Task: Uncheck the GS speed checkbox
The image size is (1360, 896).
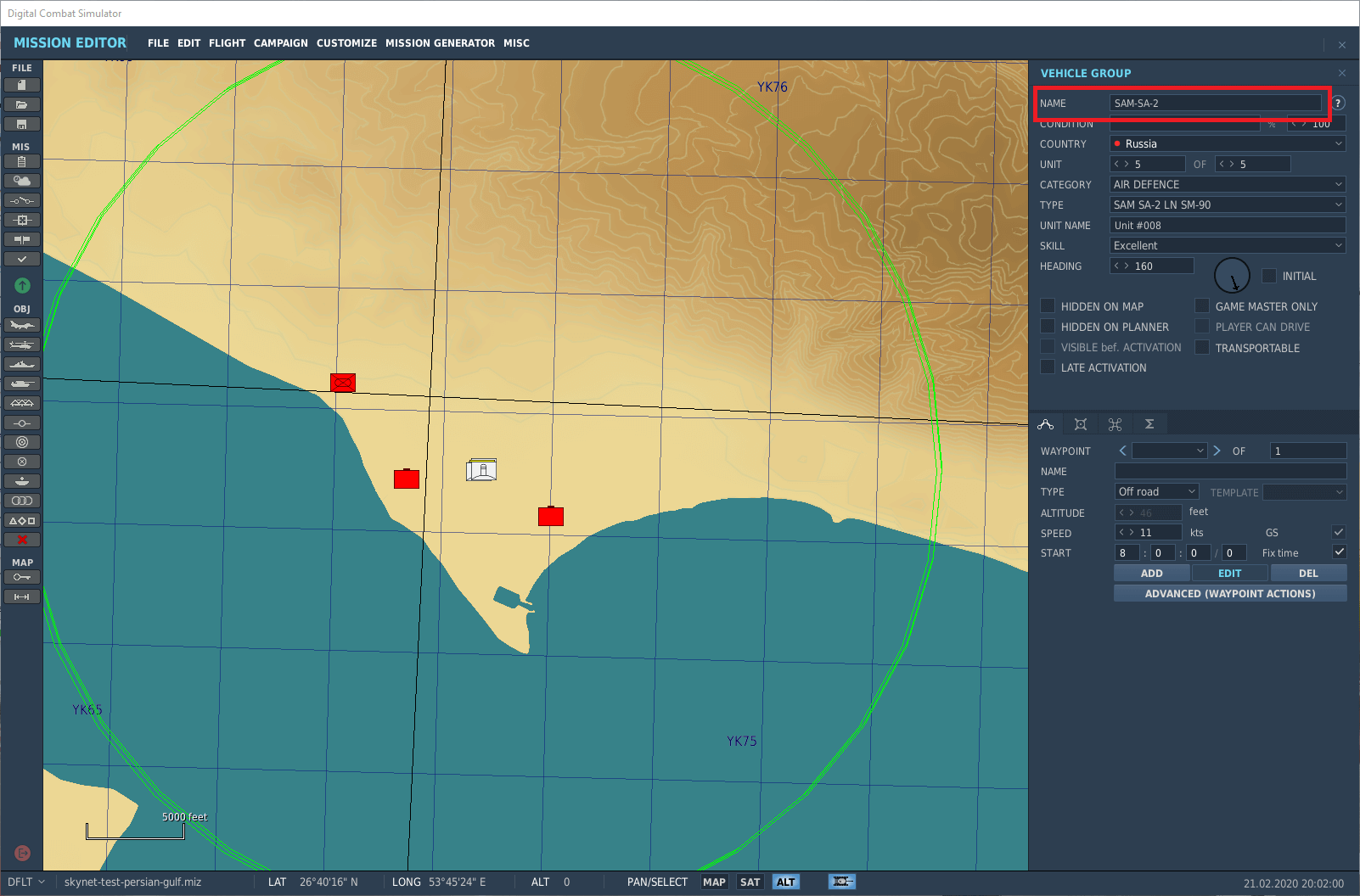Action: point(1339,532)
